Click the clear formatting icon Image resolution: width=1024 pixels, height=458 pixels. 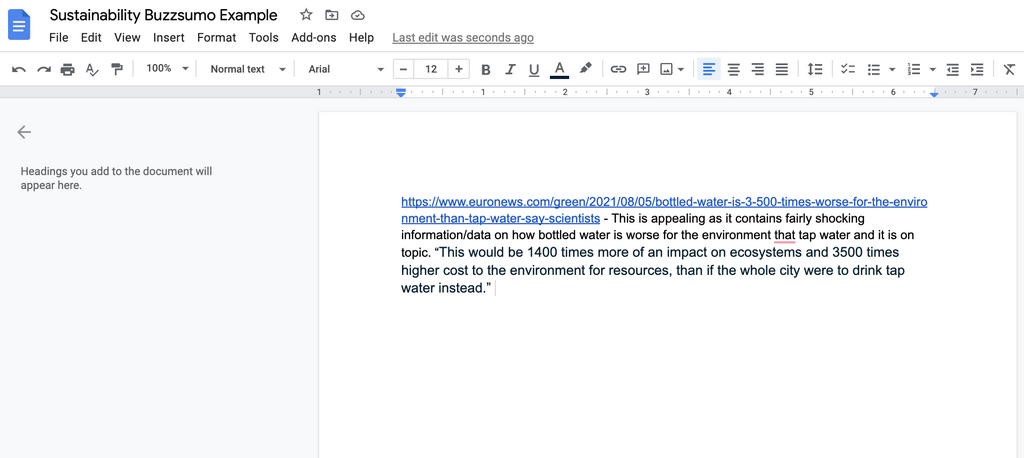pyautogui.click(x=1009, y=69)
